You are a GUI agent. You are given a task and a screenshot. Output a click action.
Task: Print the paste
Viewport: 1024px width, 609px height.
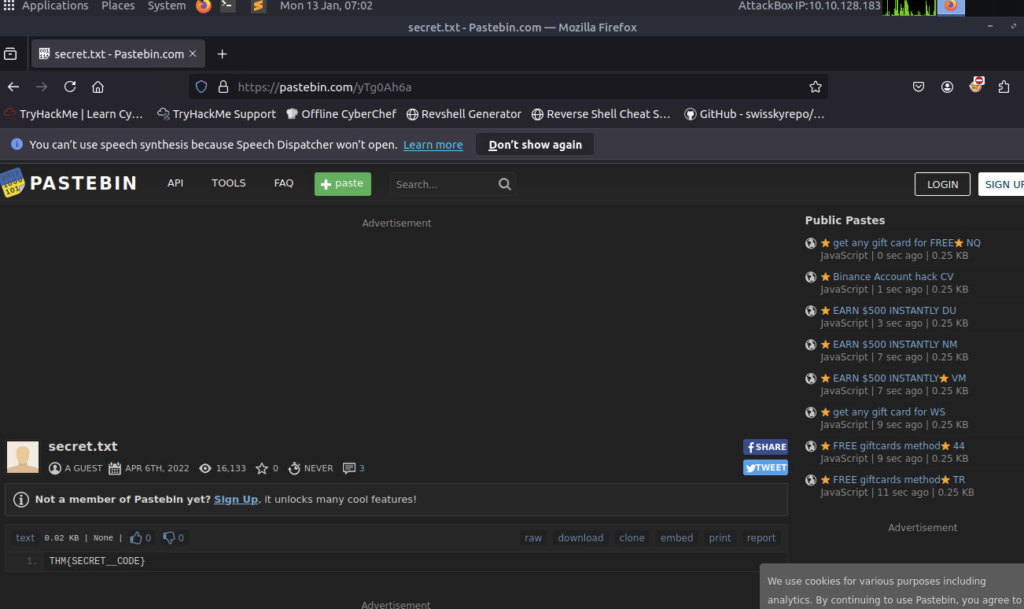tap(720, 538)
